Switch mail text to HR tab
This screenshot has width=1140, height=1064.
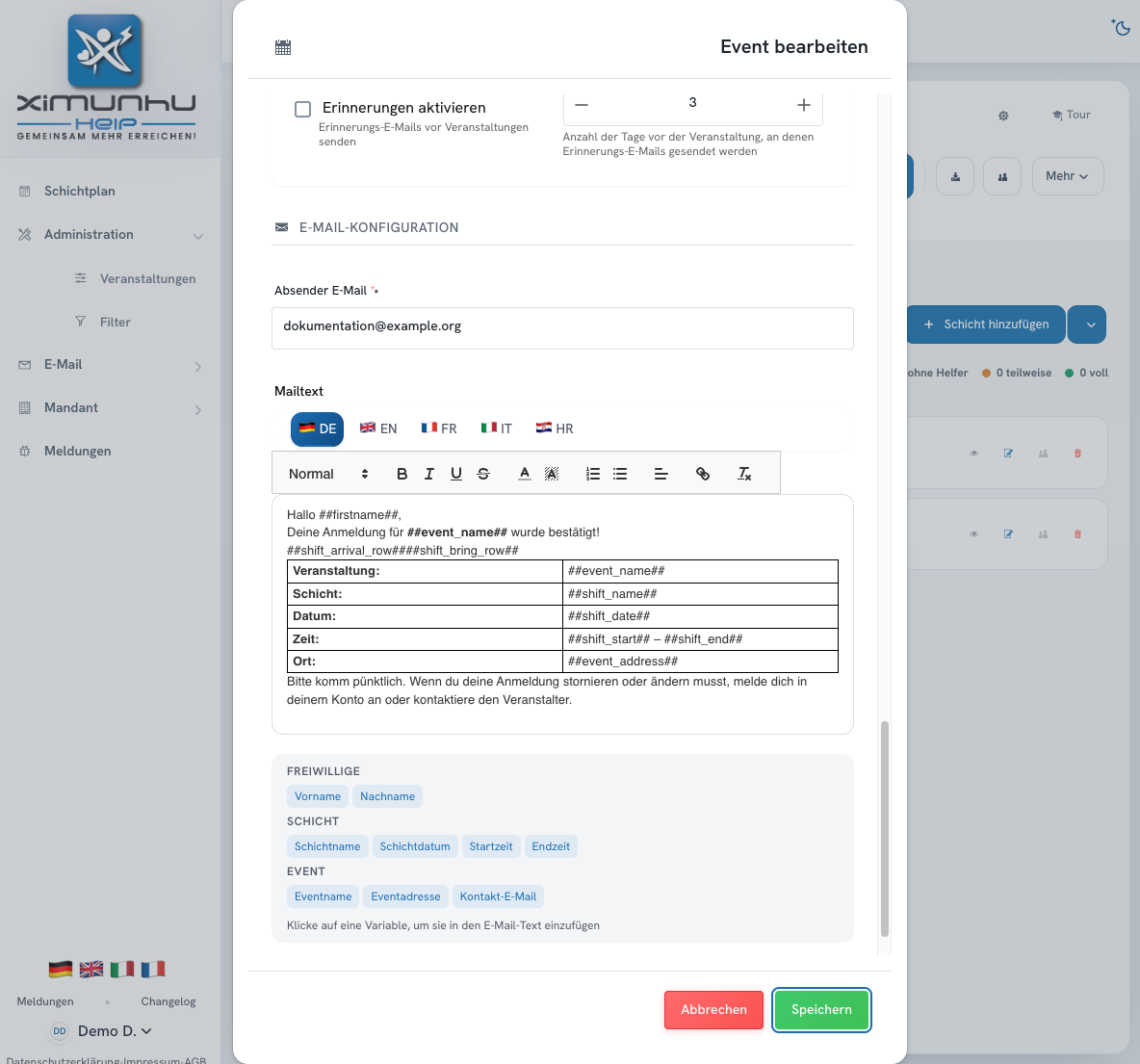(555, 429)
